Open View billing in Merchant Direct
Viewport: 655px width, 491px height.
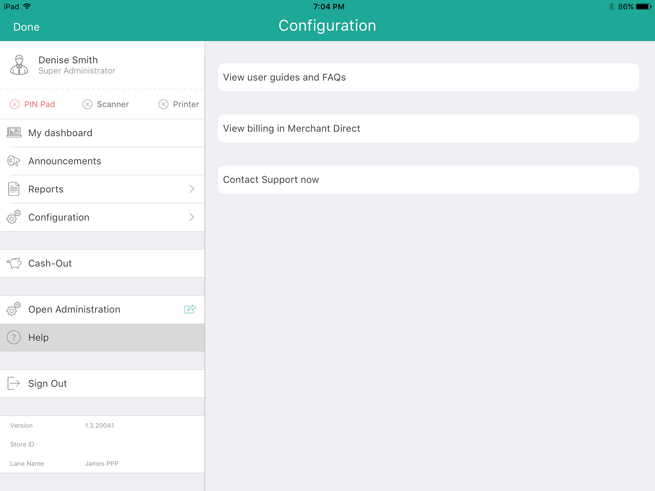coord(428,128)
